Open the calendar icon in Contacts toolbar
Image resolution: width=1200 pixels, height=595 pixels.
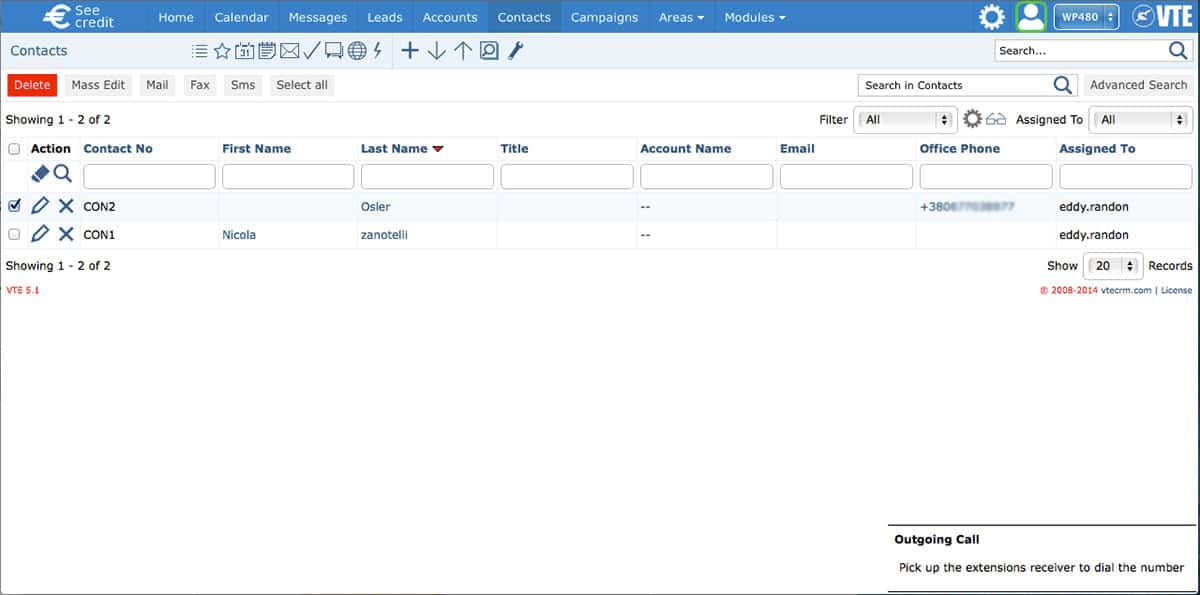(x=244, y=51)
